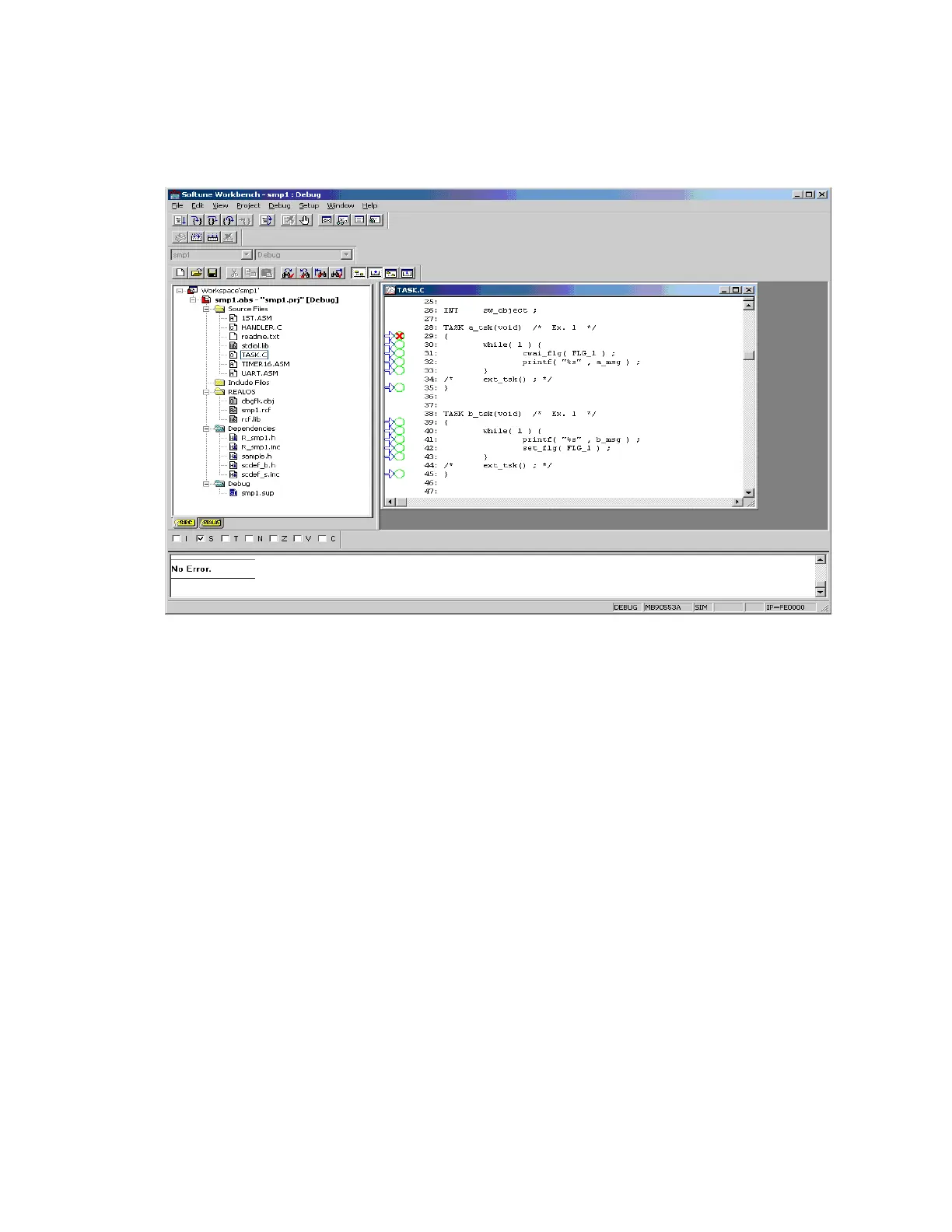Screen dimensions: 952x1232
Task: Select TIMER16.ASM in the project tree
Action: tap(265, 364)
